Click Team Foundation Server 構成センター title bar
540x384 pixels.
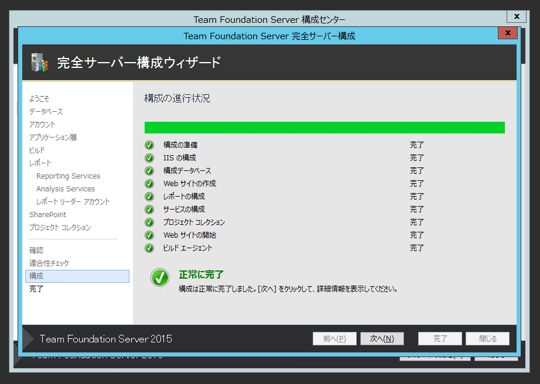269,19
